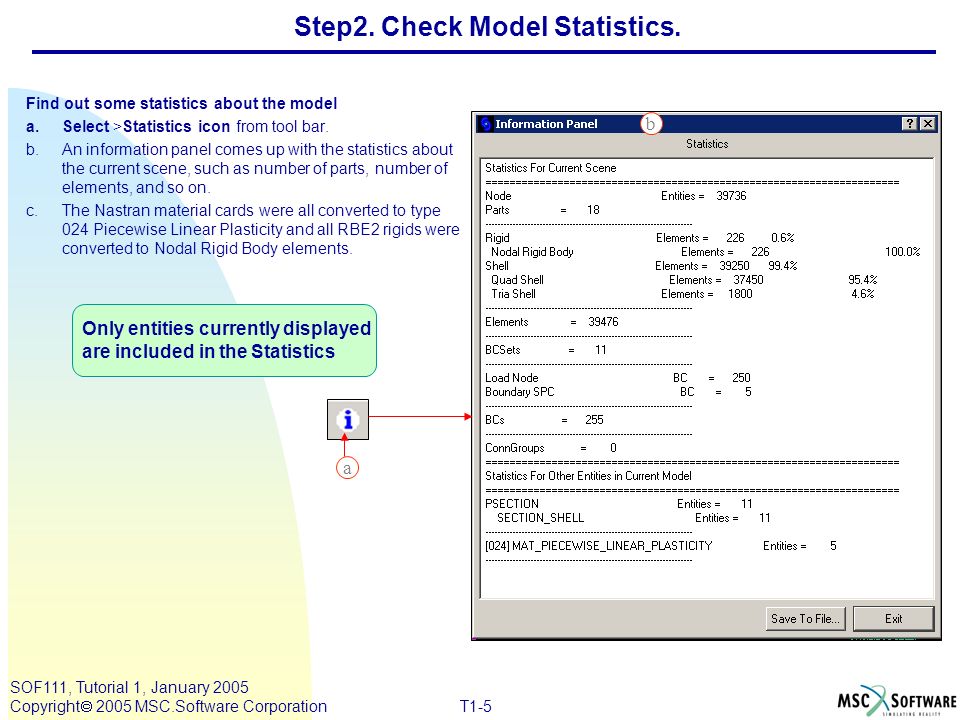Click the Shell Elements 39250 row
Screen dimensions: 960x720
tap(641, 266)
